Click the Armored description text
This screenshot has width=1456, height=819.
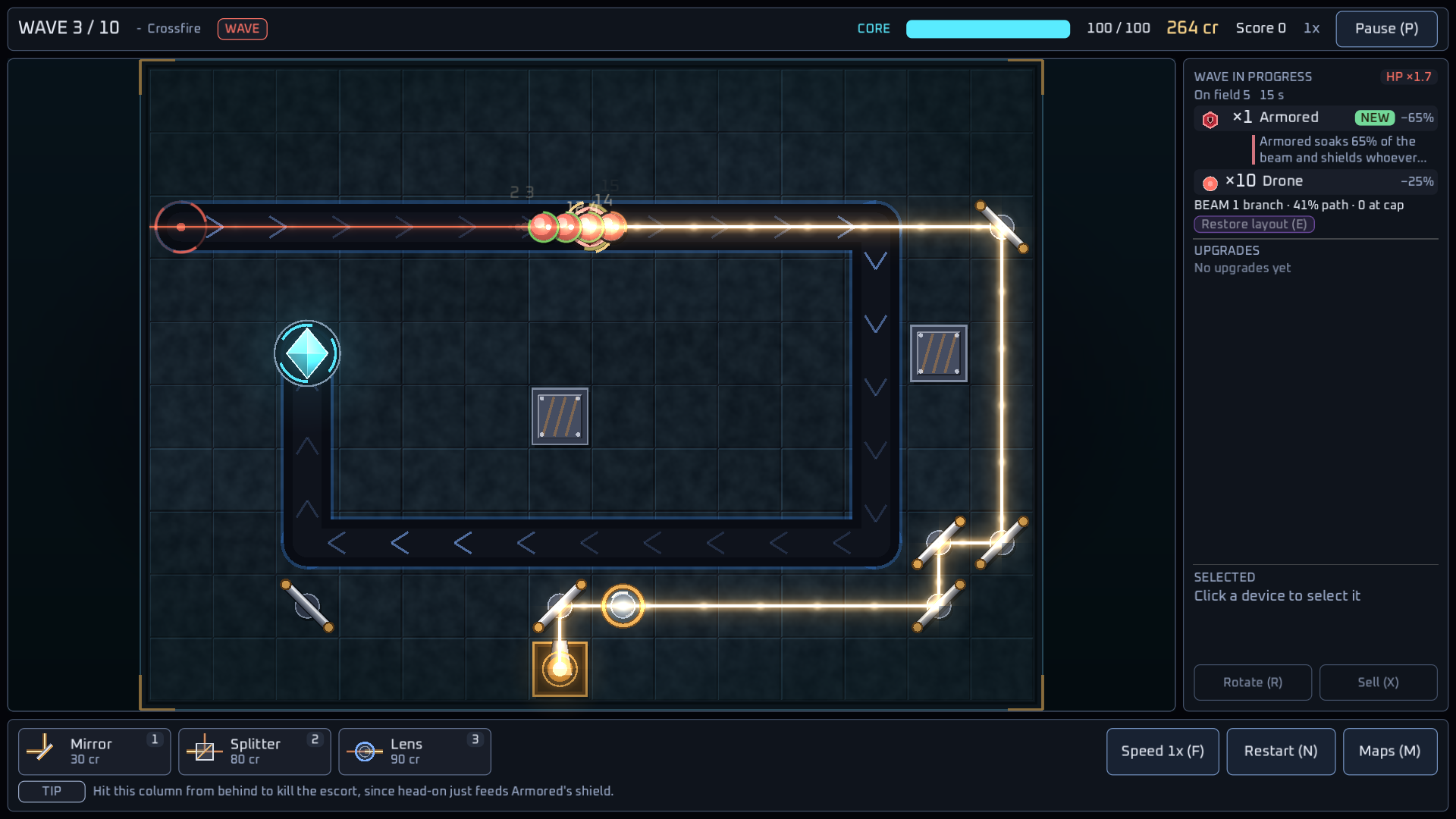1343,149
